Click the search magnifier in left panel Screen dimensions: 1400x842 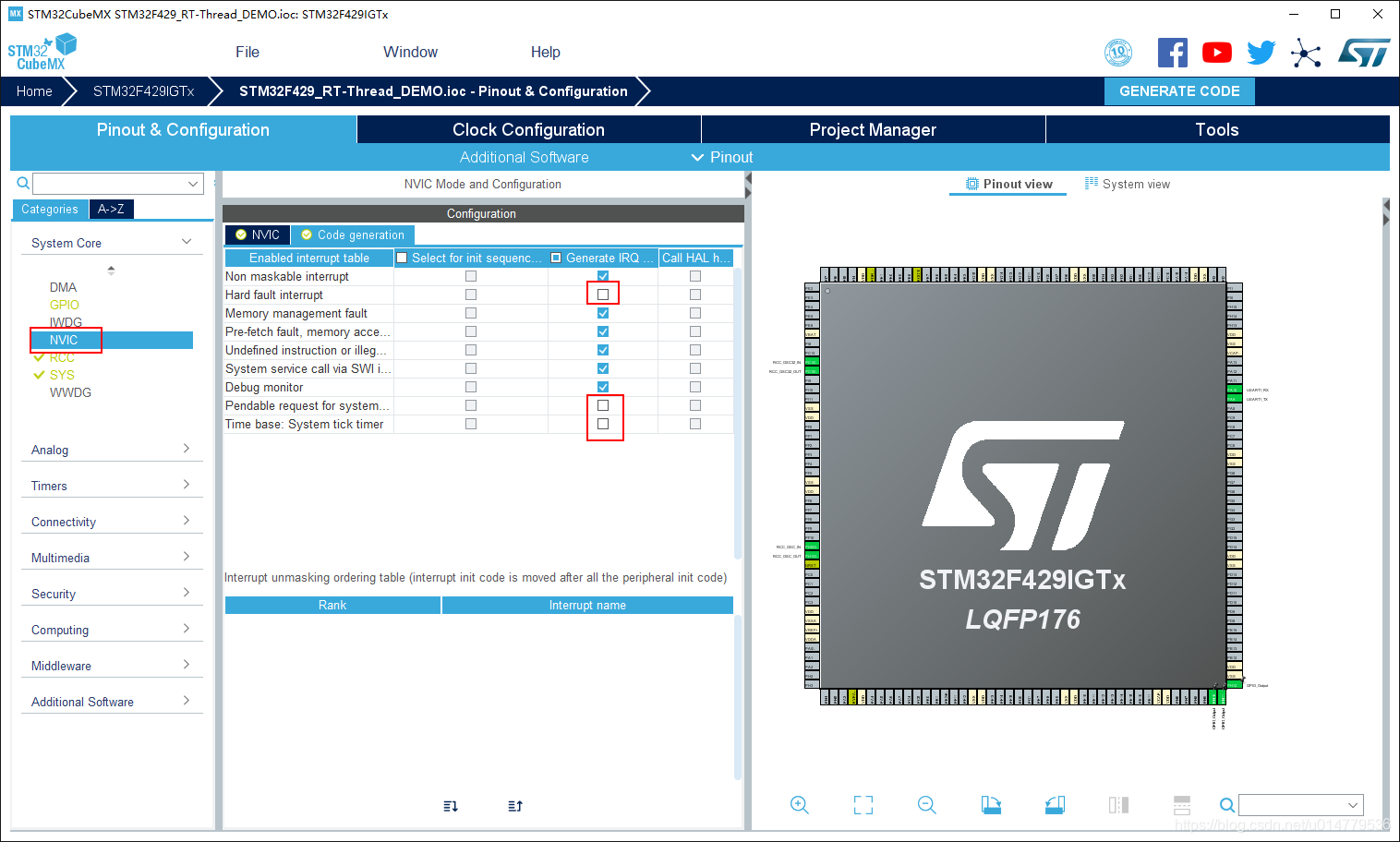[x=23, y=184]
